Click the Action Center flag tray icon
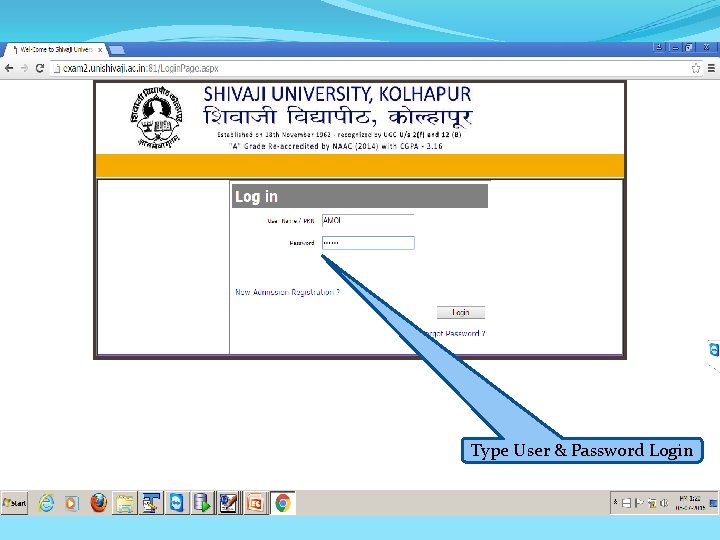 tap(639, 503)
